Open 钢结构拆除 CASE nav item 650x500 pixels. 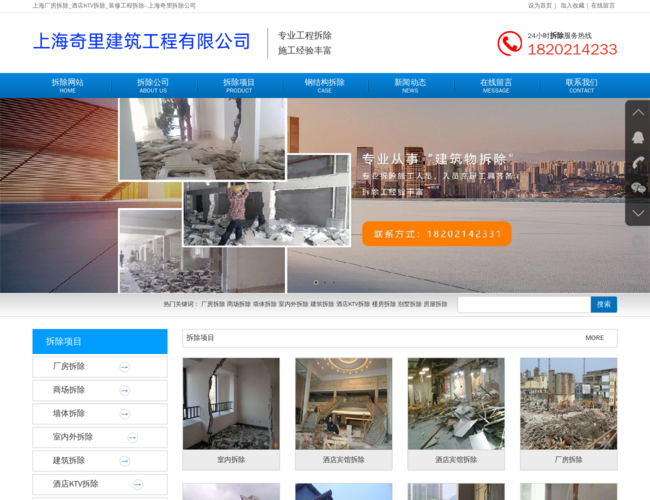[325, 85]
